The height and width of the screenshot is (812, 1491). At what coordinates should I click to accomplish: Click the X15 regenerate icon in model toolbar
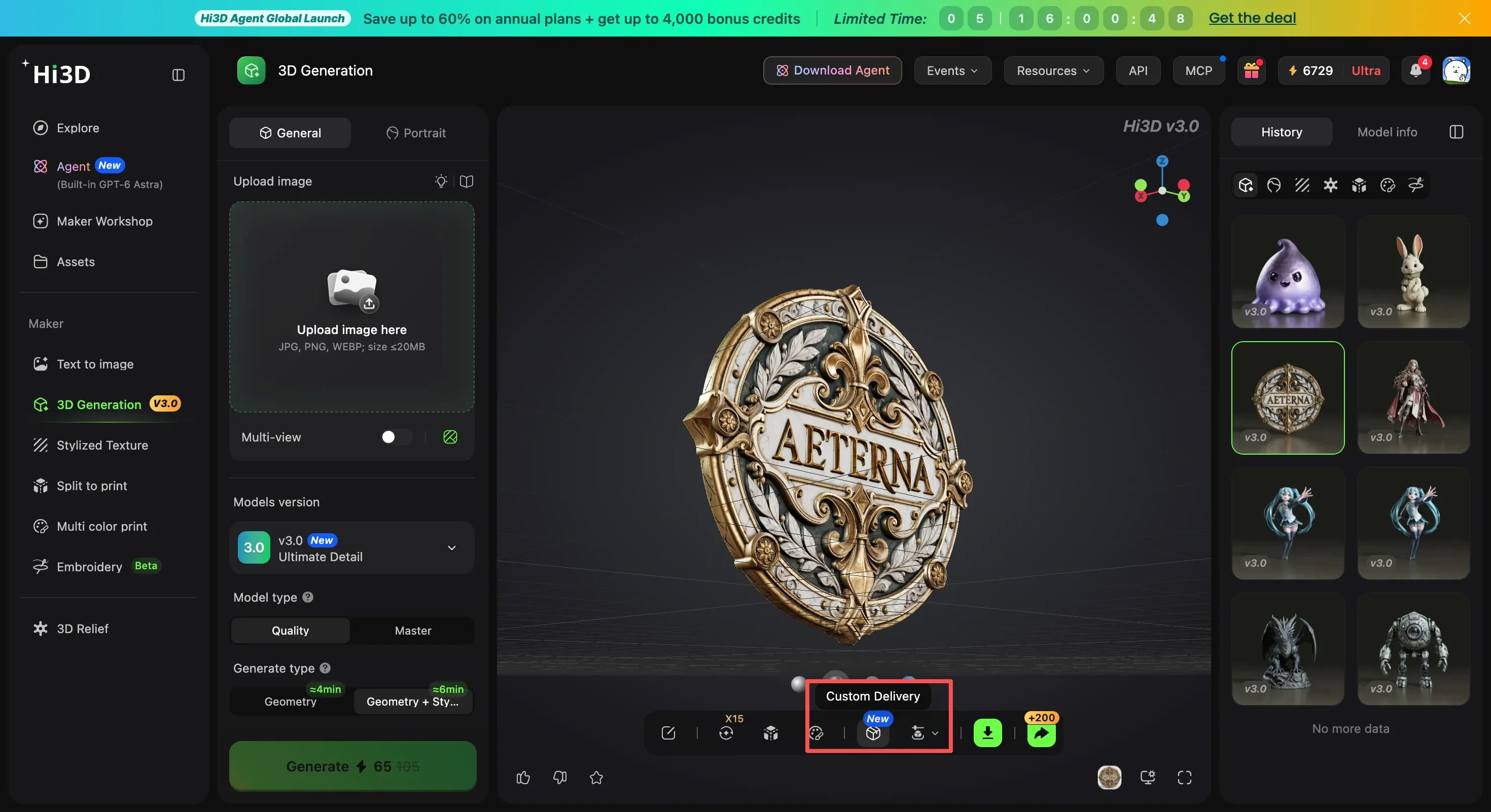click(726, 733)
